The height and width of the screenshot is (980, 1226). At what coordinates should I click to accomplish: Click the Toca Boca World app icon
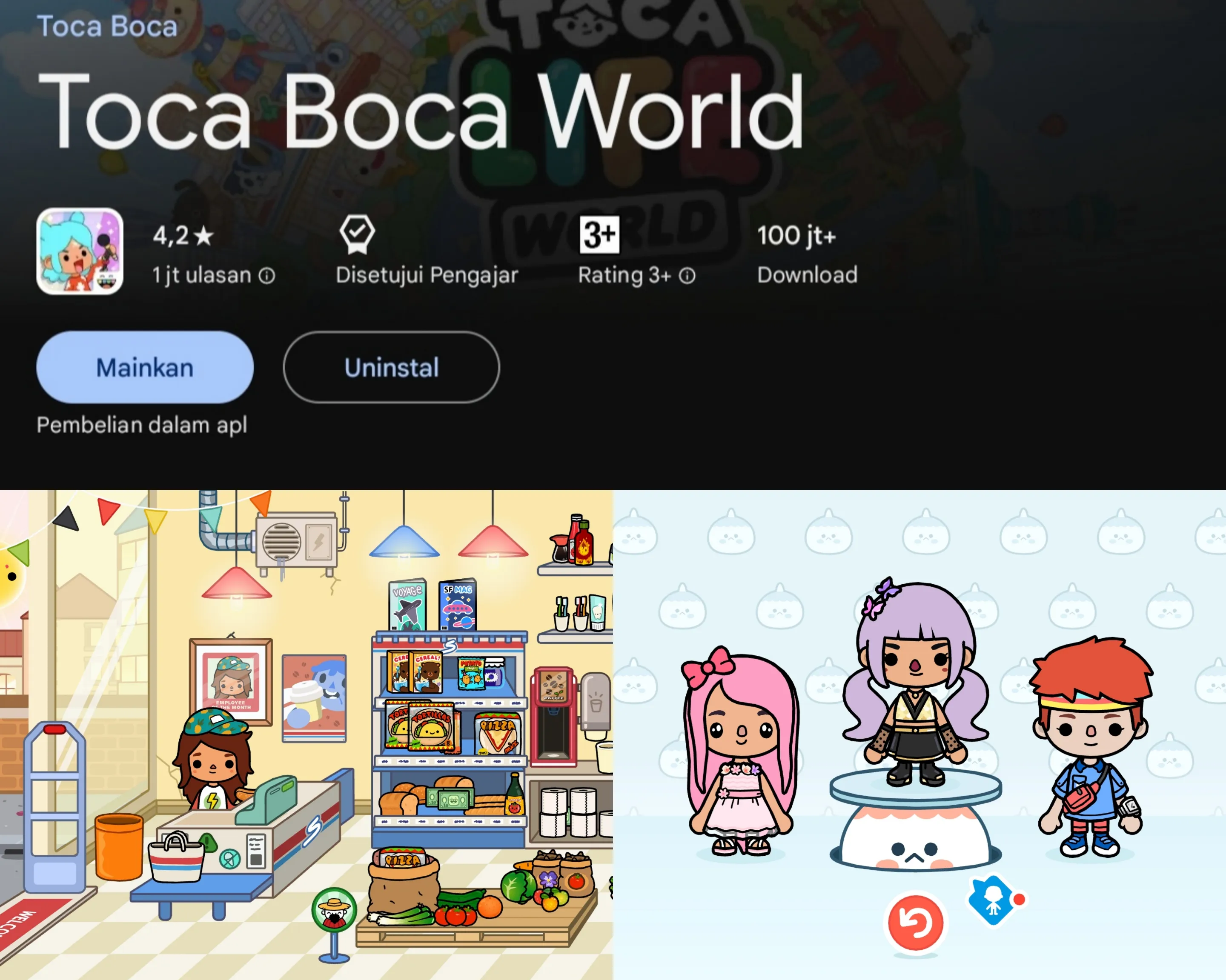point(80,251)
